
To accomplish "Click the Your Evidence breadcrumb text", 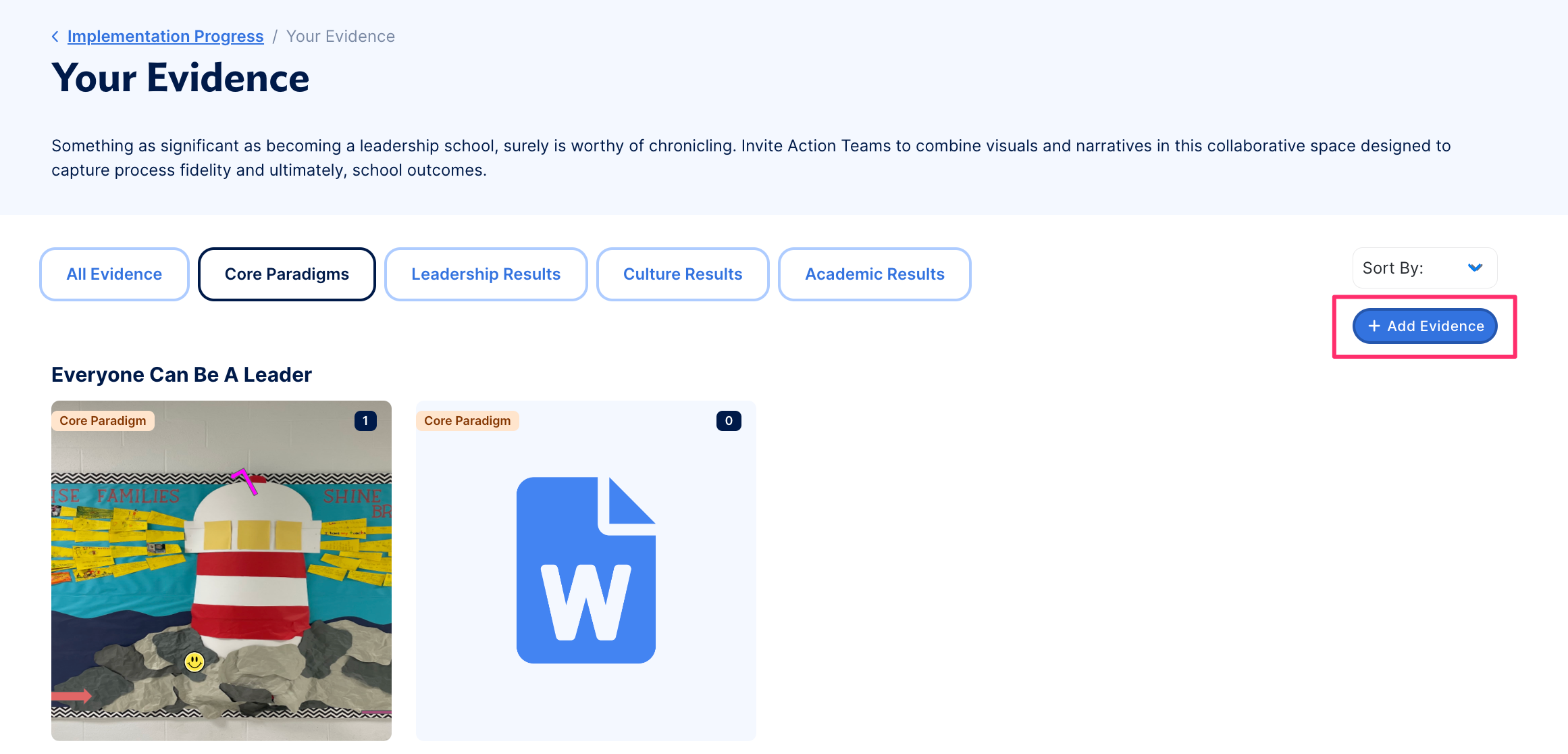I will [x=340, y=36].
